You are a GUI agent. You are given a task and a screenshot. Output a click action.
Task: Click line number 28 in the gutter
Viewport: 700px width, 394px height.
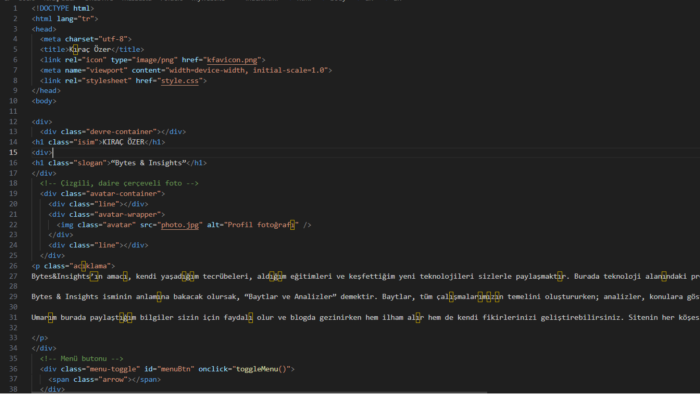click(13, 286)
